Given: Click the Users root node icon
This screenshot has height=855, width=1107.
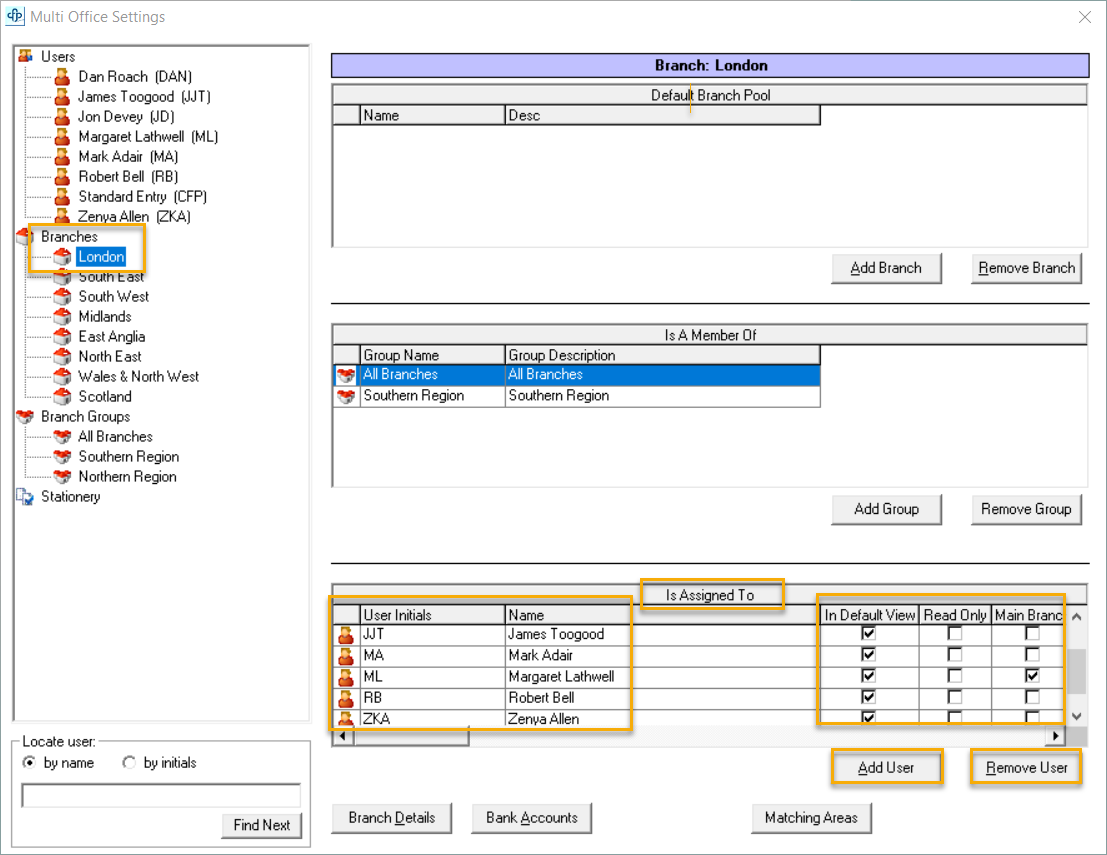Looking at the screenshot, I should [x=25, y=56].
